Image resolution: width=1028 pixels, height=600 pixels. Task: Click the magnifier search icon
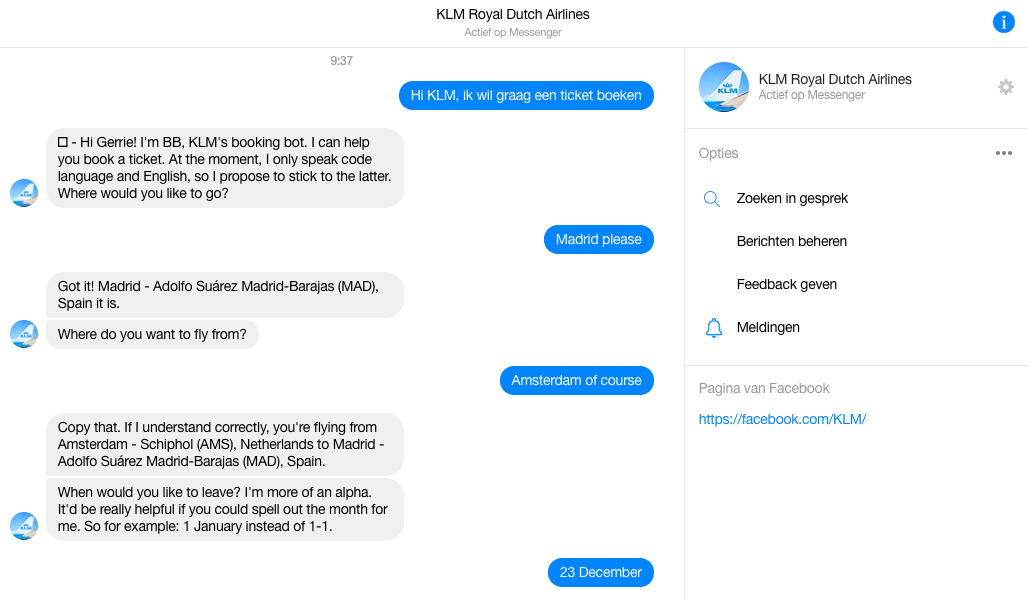[x=712, y=199]
